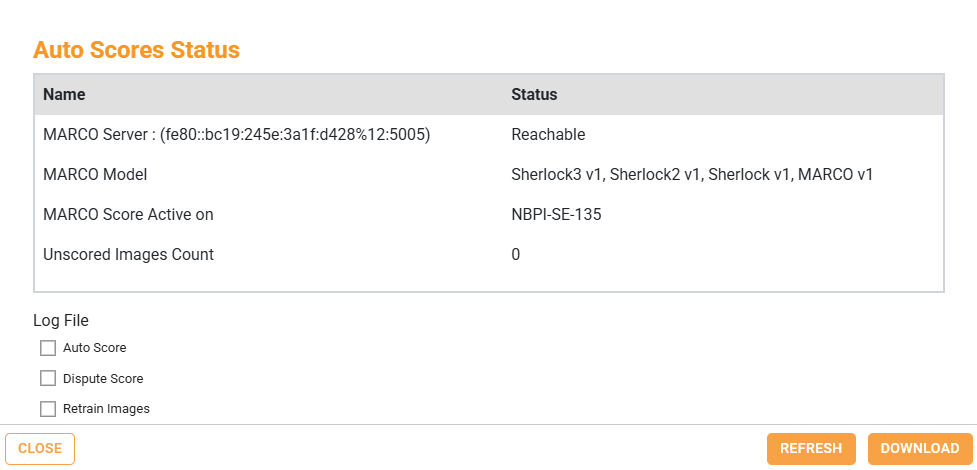Screen dimensions: 977x470
Task: Check the Retrain Images checkbox
Action: point(48,408)
